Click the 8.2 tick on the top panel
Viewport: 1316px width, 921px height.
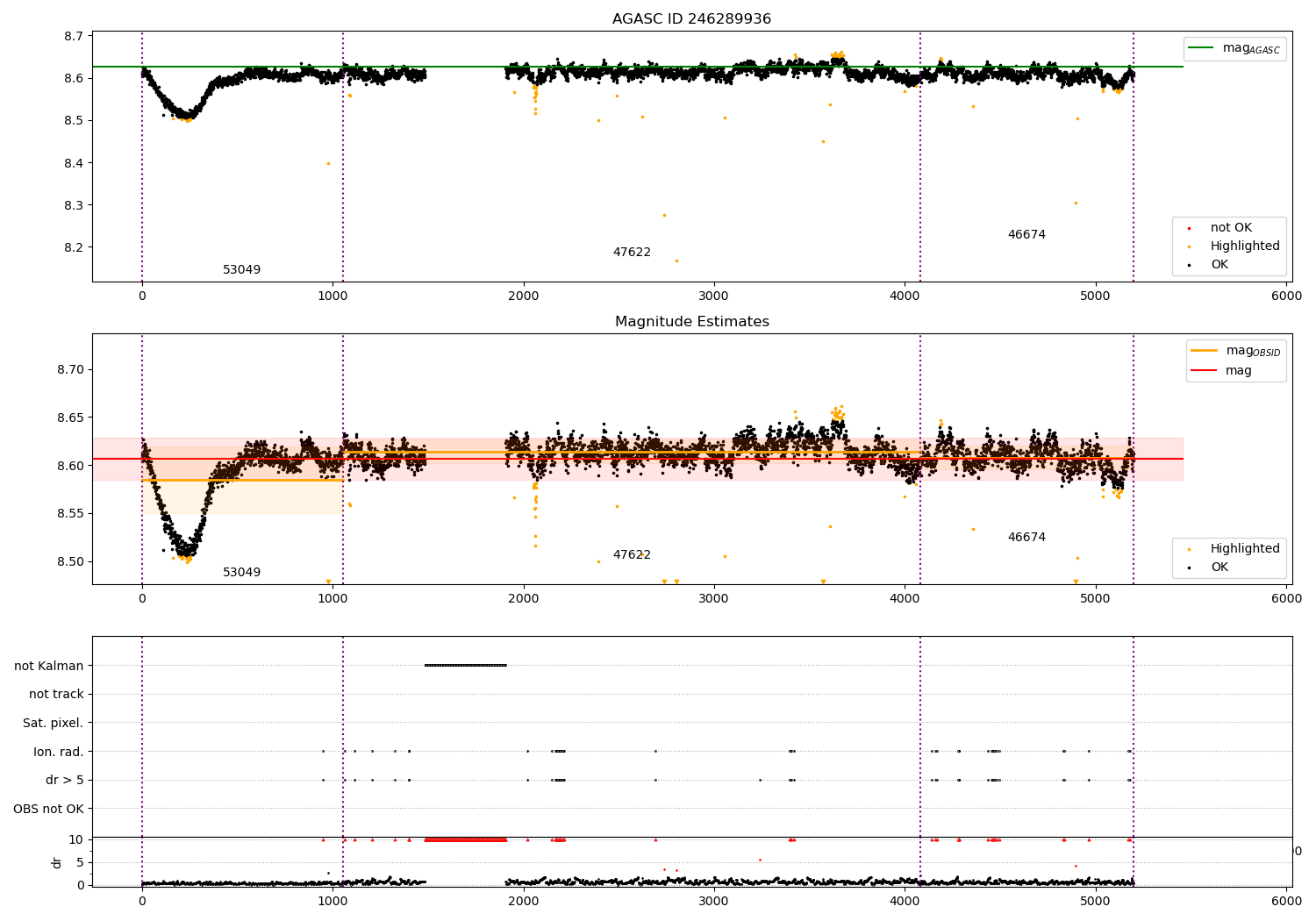point(74,247)
